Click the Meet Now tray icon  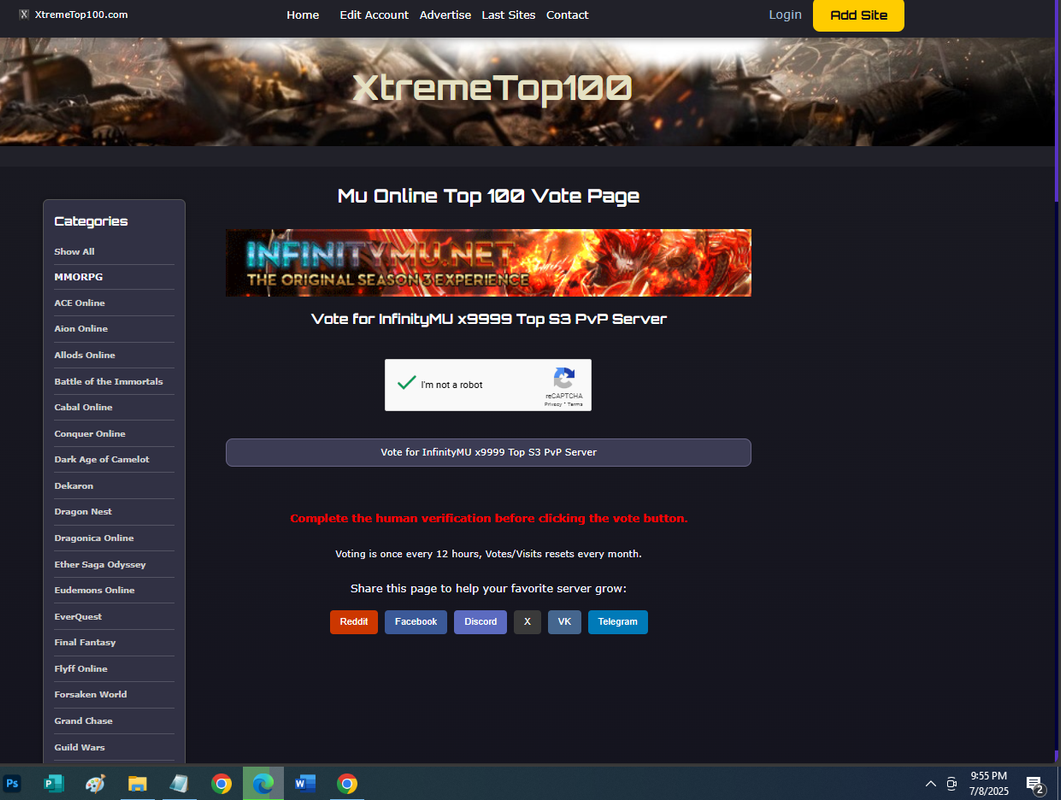[951, 784]
